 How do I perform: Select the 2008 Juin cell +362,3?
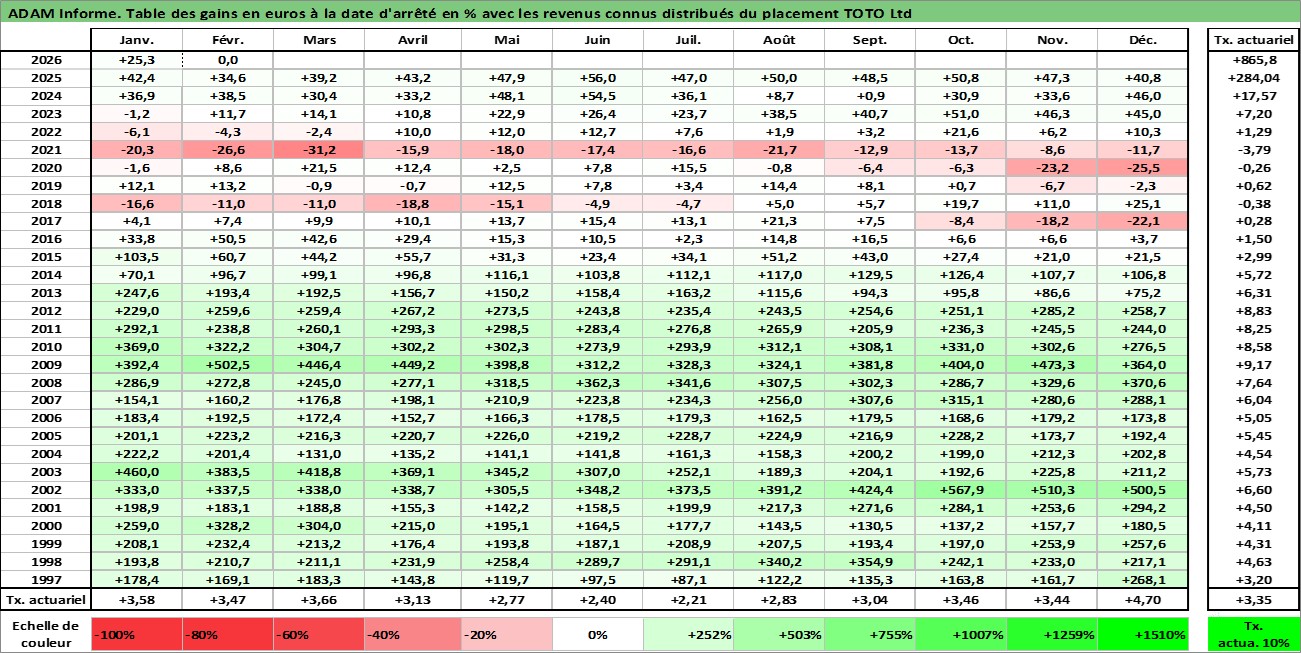click(598, 382)
